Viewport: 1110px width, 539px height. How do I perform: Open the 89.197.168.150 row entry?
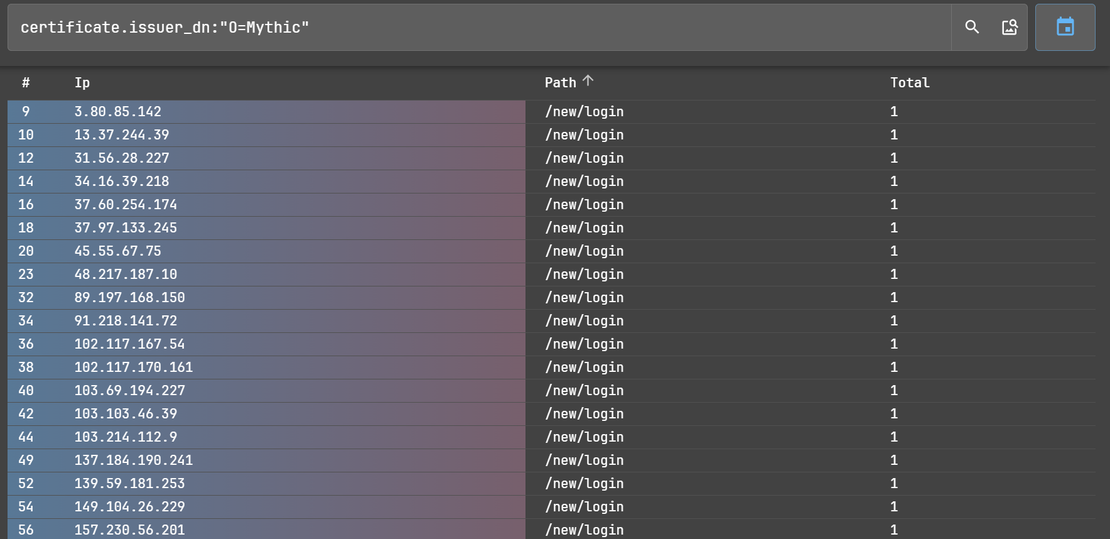(129, 298)
